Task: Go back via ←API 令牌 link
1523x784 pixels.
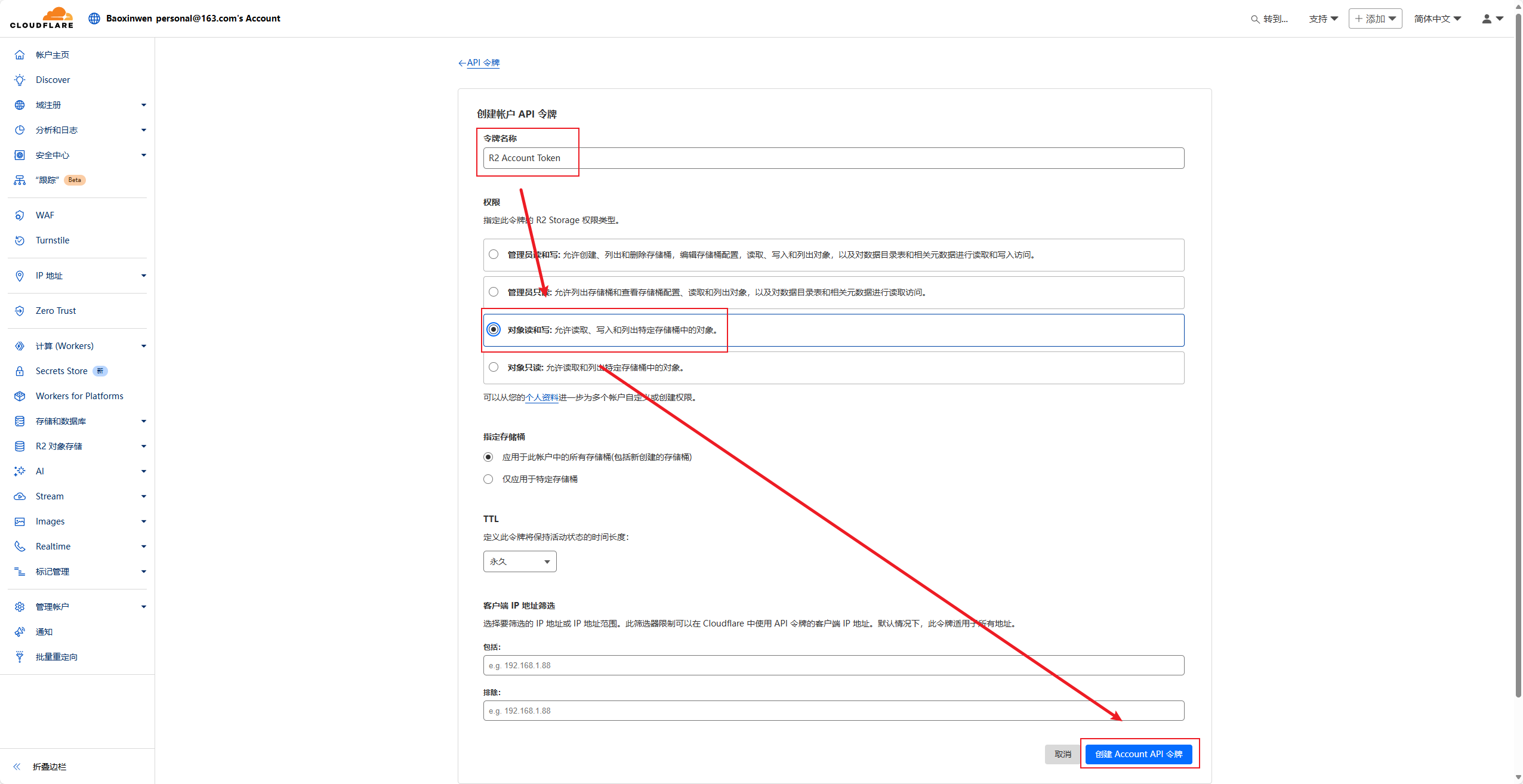Action: point(479,63)
